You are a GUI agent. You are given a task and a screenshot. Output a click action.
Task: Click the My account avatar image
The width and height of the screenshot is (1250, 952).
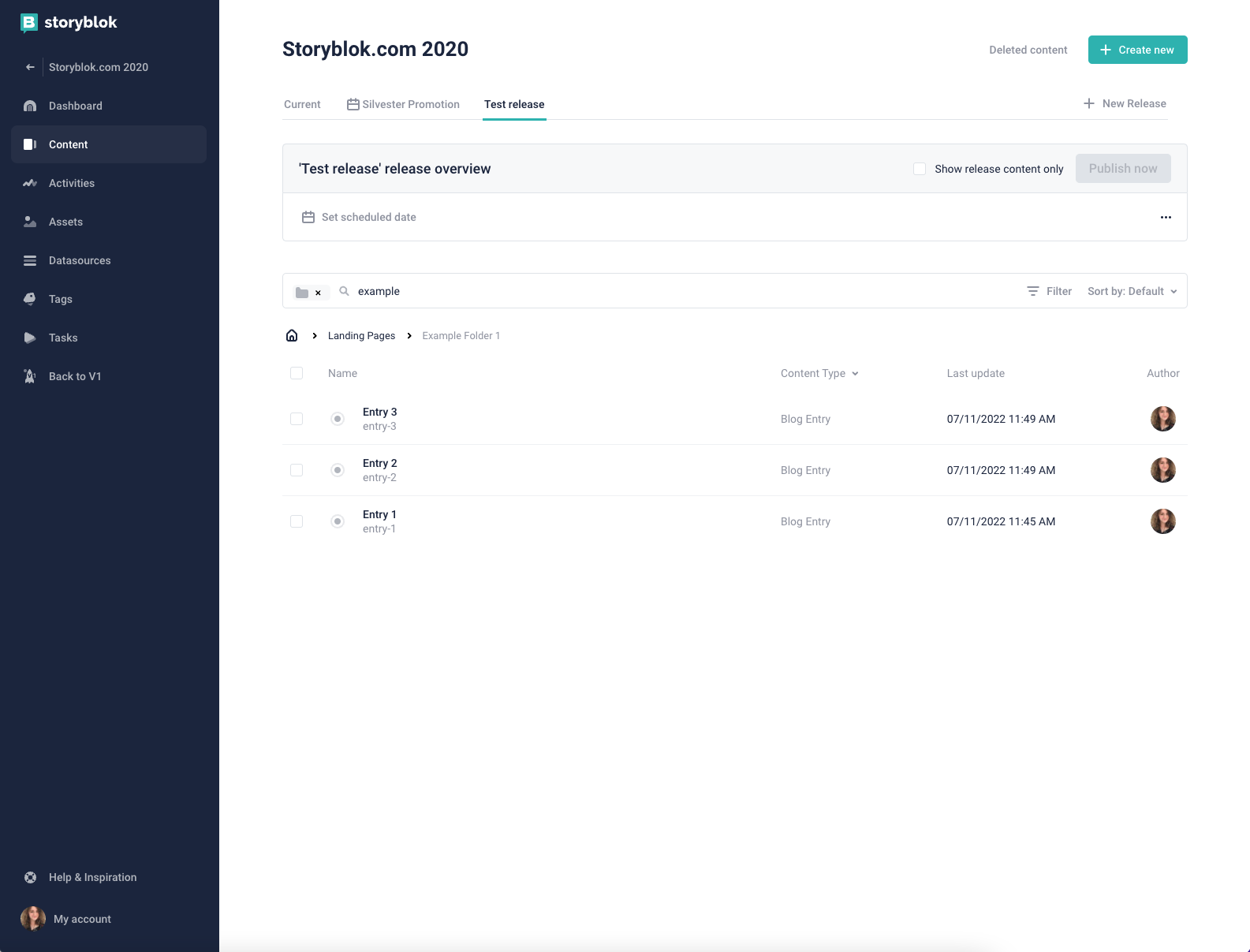pos(32,918)
